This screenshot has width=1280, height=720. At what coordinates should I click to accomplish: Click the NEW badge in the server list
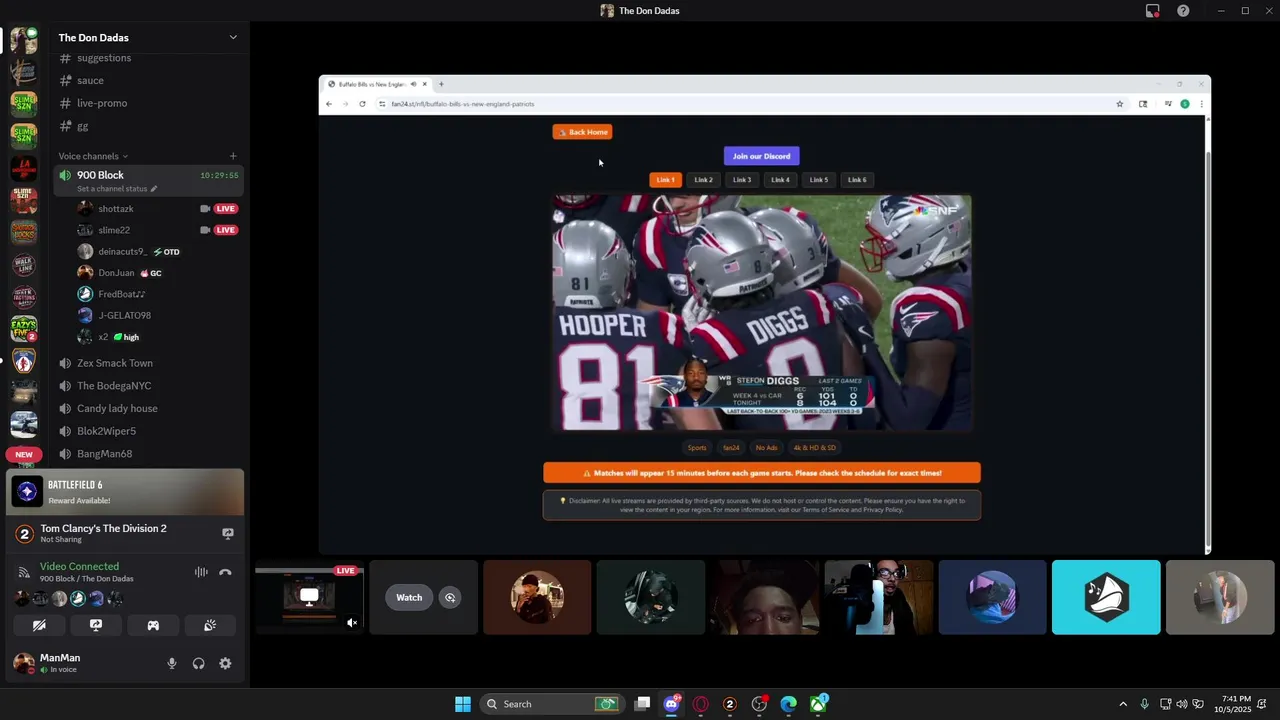coord(24,454)
